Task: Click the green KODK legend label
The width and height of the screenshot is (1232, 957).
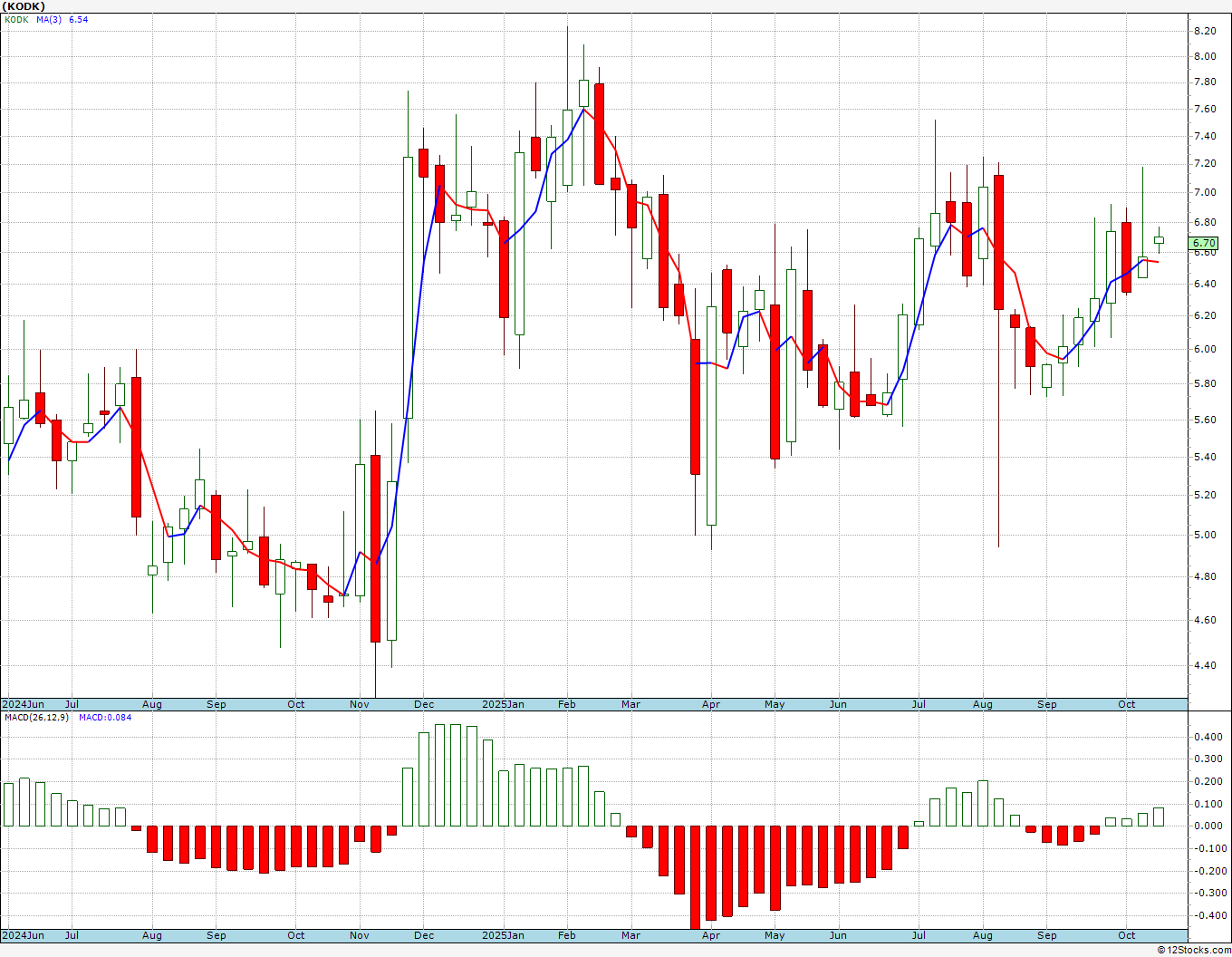Action: (x=16, y=19)
